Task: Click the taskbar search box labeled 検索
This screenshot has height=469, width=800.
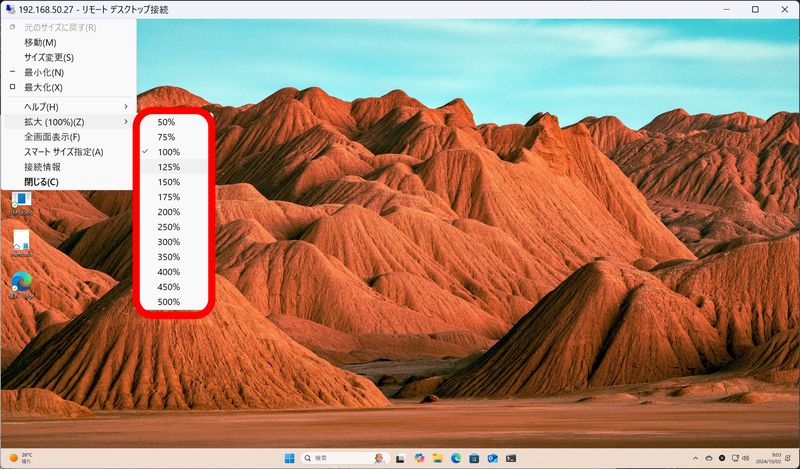Action: click(345, 458)
